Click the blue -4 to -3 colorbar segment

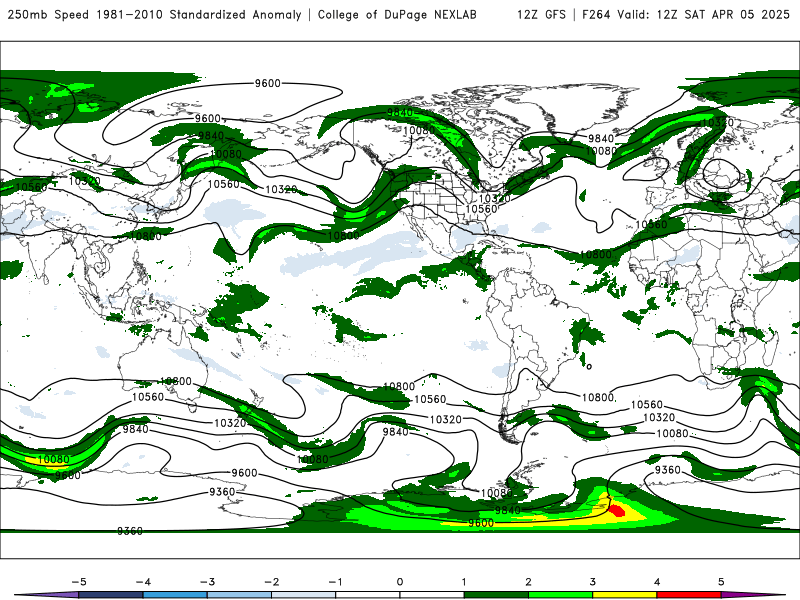click(175, 595)
